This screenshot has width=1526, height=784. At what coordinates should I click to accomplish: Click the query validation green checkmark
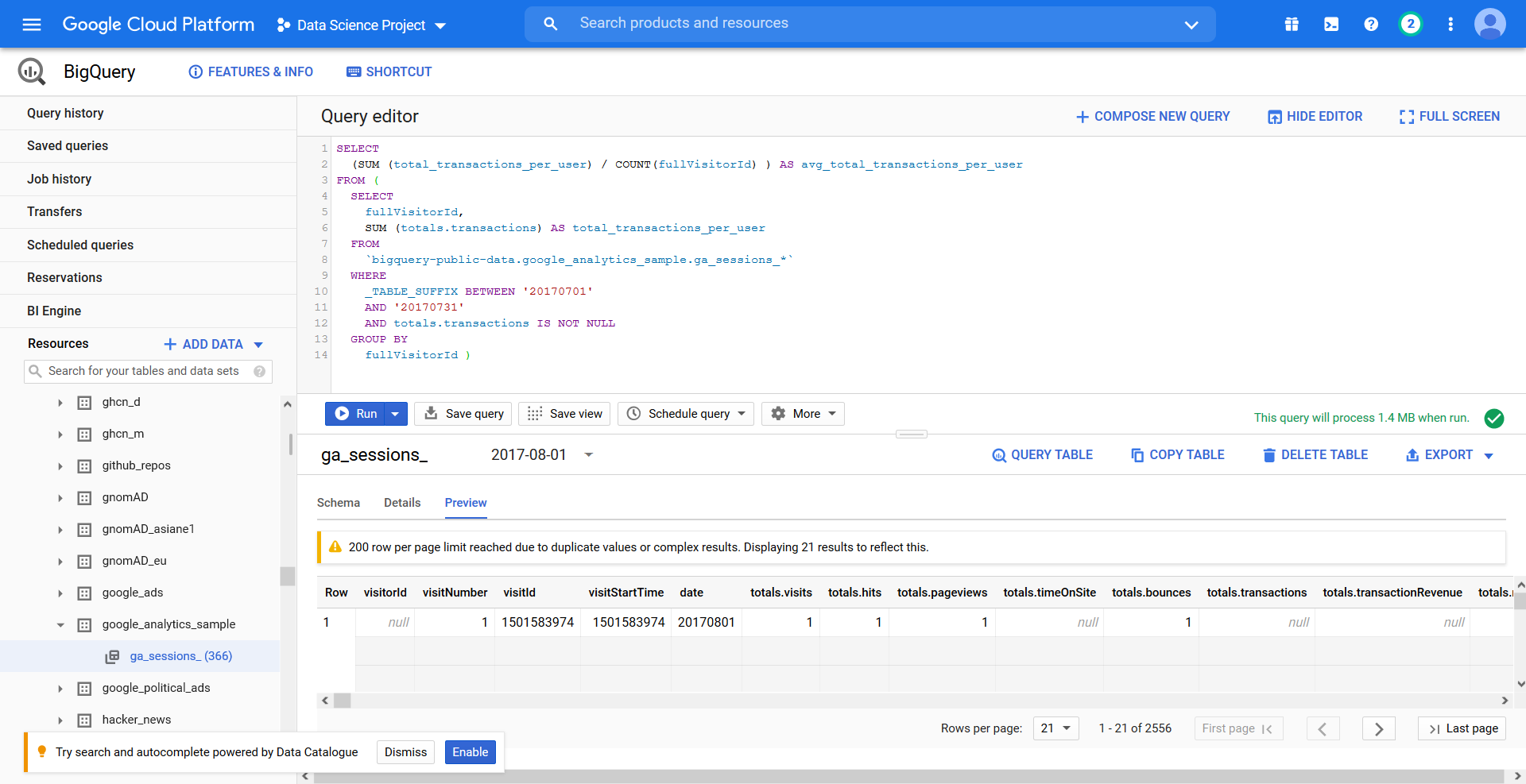pos(1494,418)
